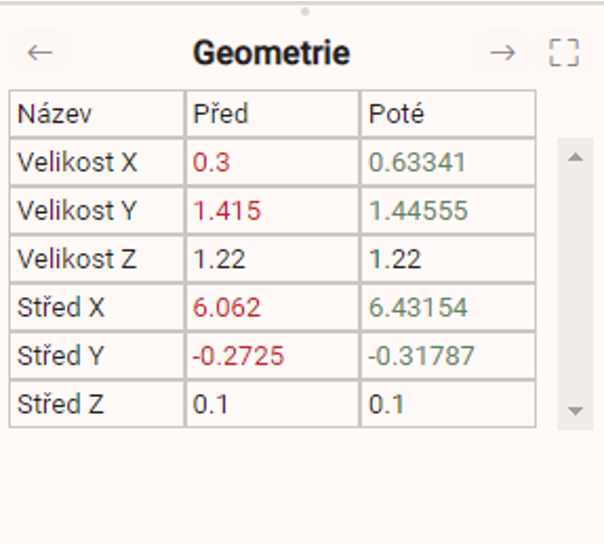Image resolution: width=604 pixels, height=544 pixels.
Task: Click the Velikost Z row label
Action: pos(77,259)
